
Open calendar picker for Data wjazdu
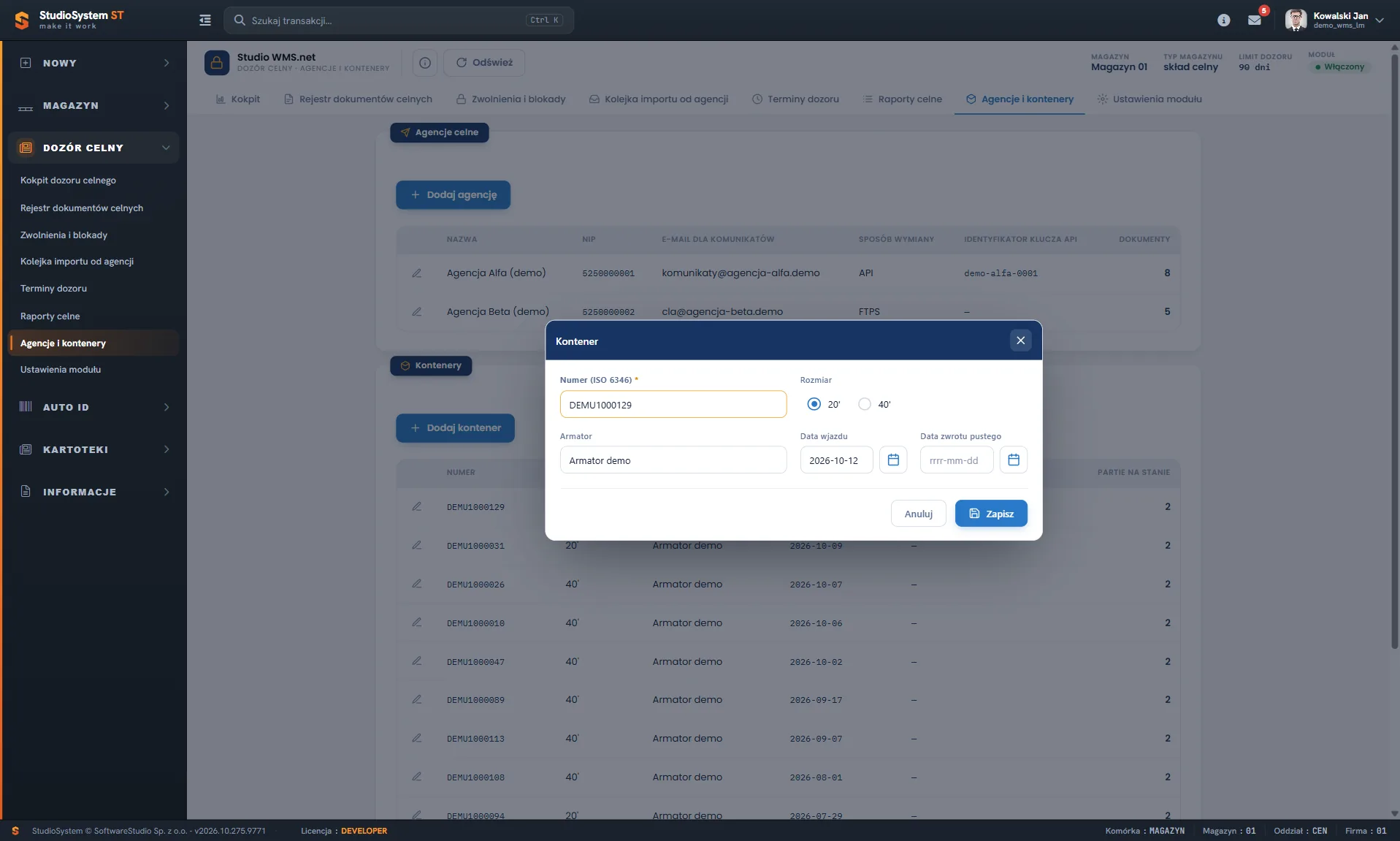pyautogui.click(x=893, y=460)
